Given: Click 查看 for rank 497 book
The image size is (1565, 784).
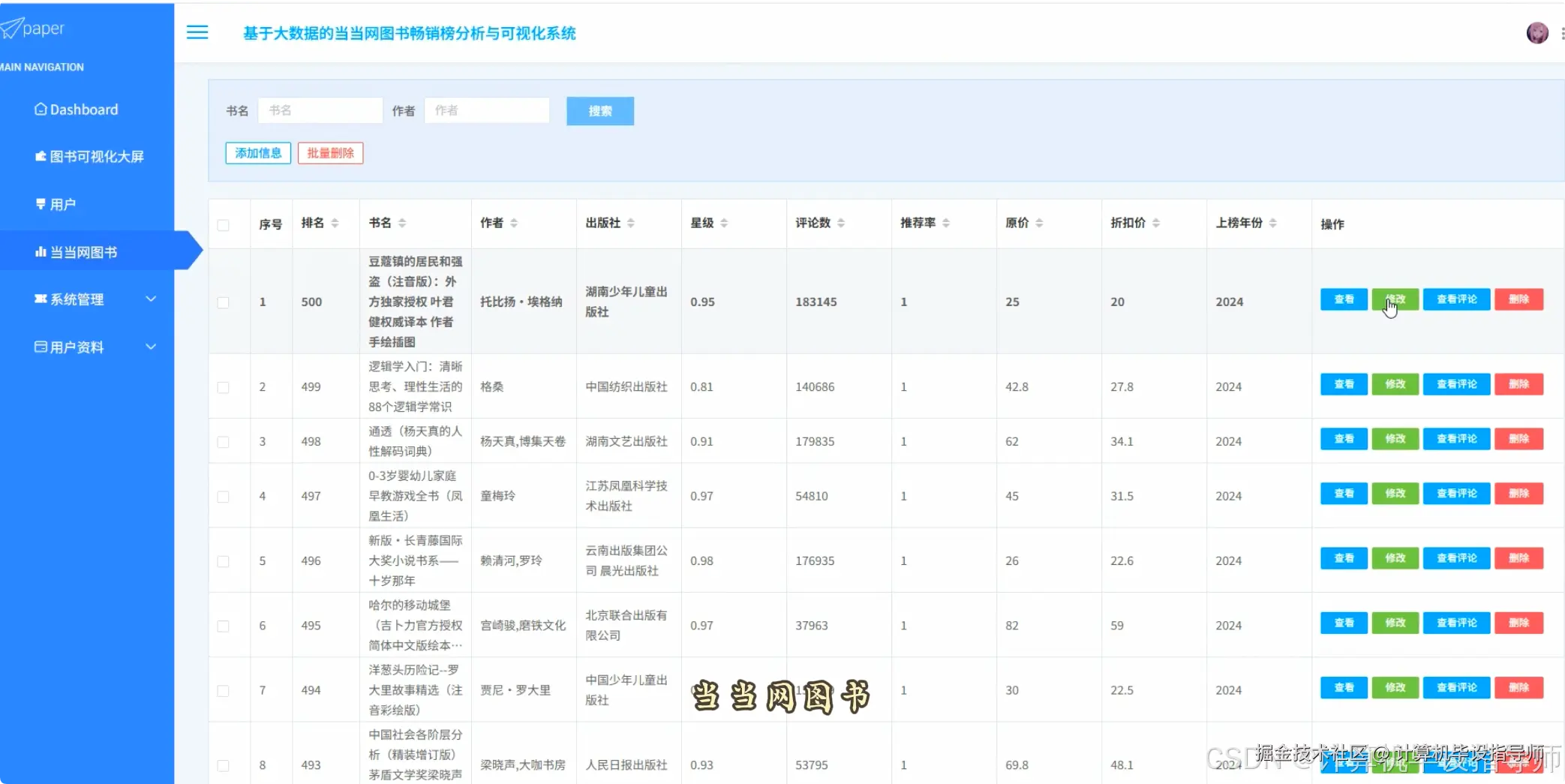Looking at the screenshot, I should [1344, 494].
